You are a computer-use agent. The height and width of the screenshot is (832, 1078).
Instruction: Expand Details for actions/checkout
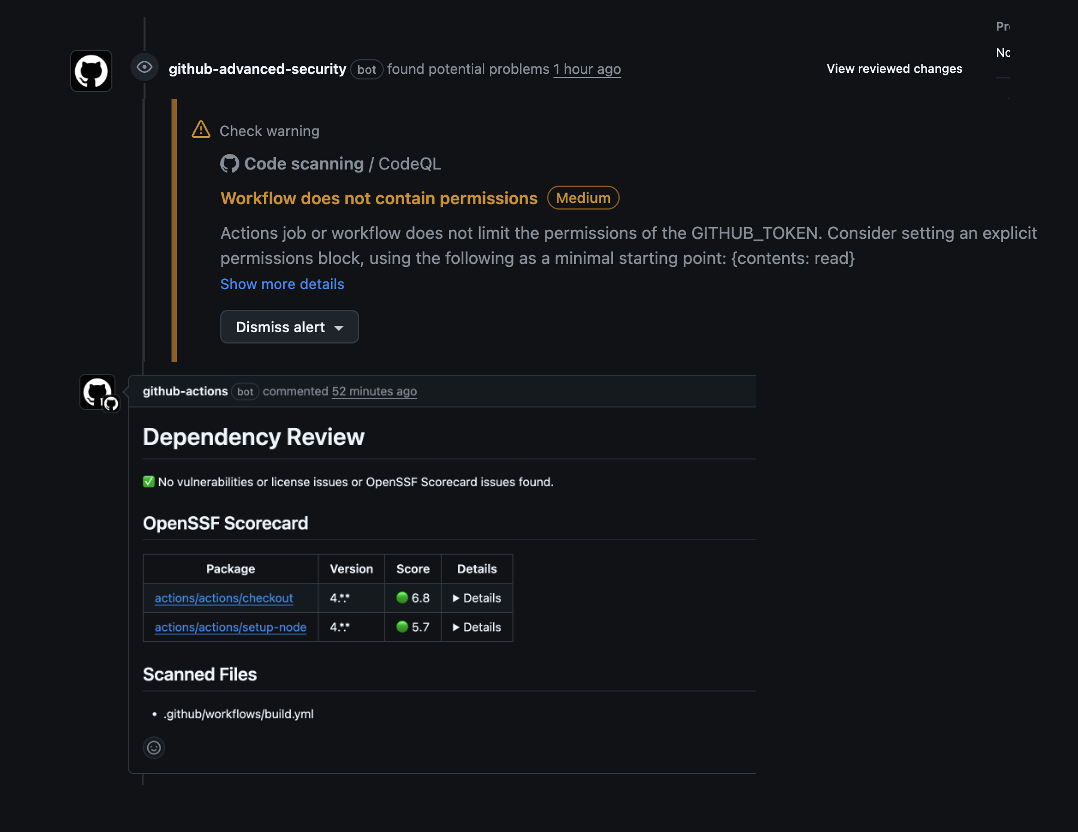coord(476,598)
